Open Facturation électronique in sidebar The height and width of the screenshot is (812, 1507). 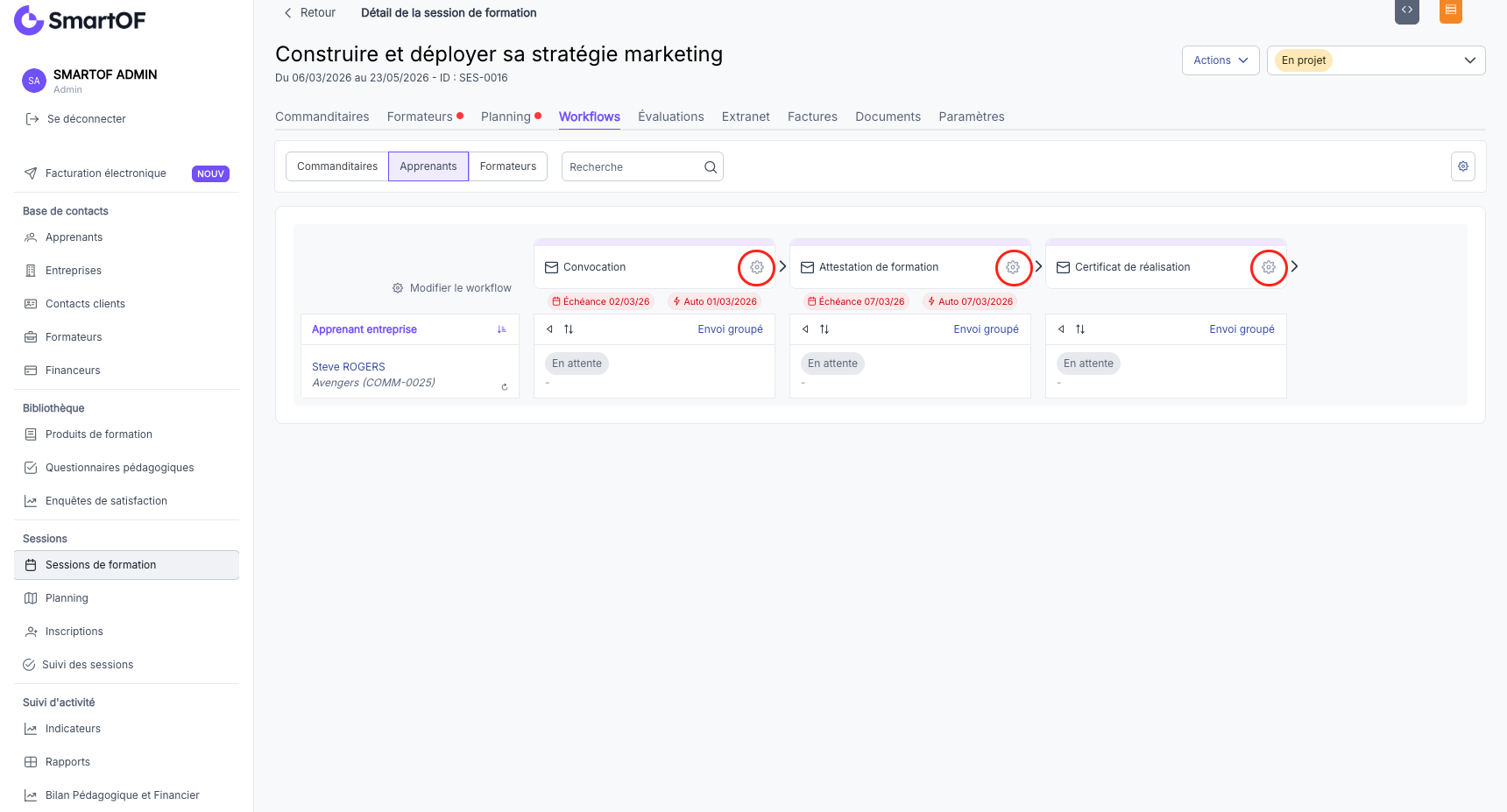pos(126,173)
